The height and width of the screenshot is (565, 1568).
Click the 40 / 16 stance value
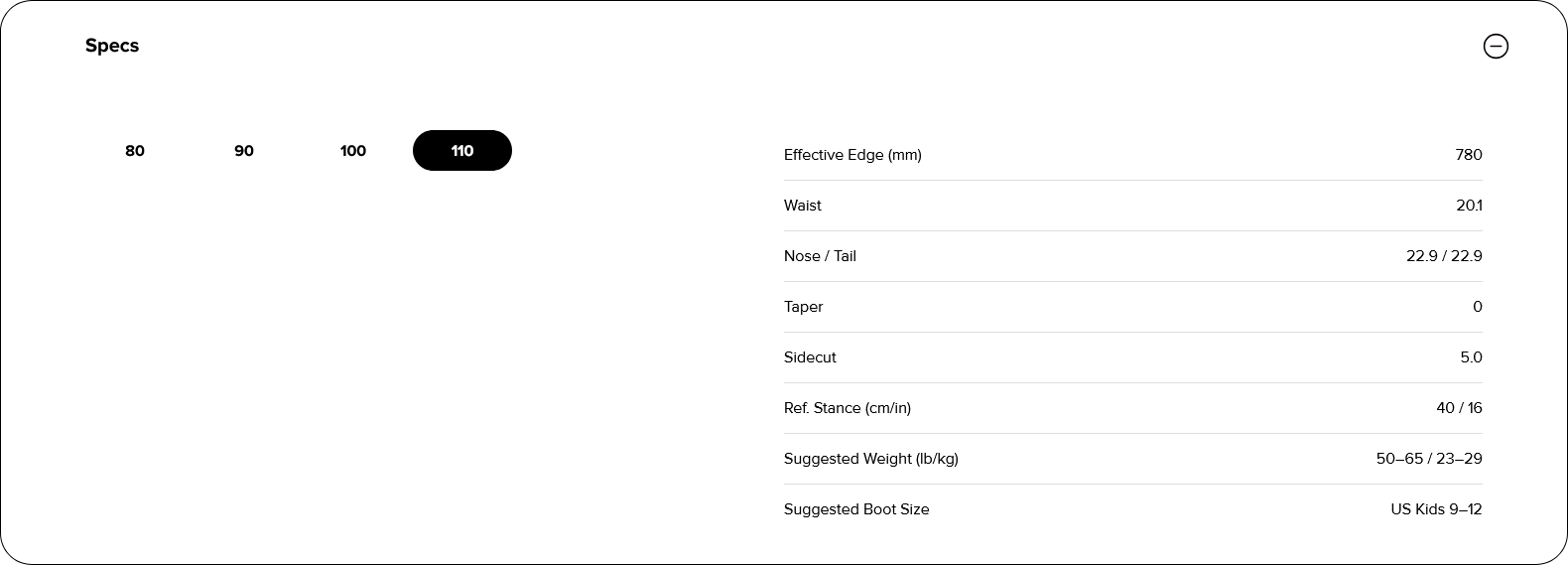click(x=1458, y=408)
